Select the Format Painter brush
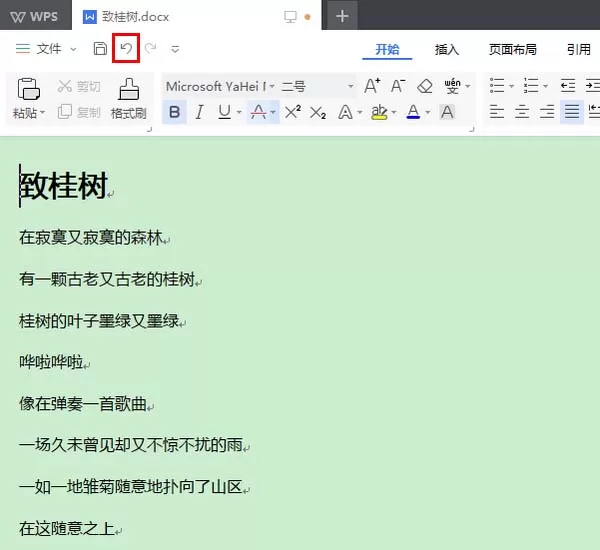The image size is (600, 550). (129, 98)
